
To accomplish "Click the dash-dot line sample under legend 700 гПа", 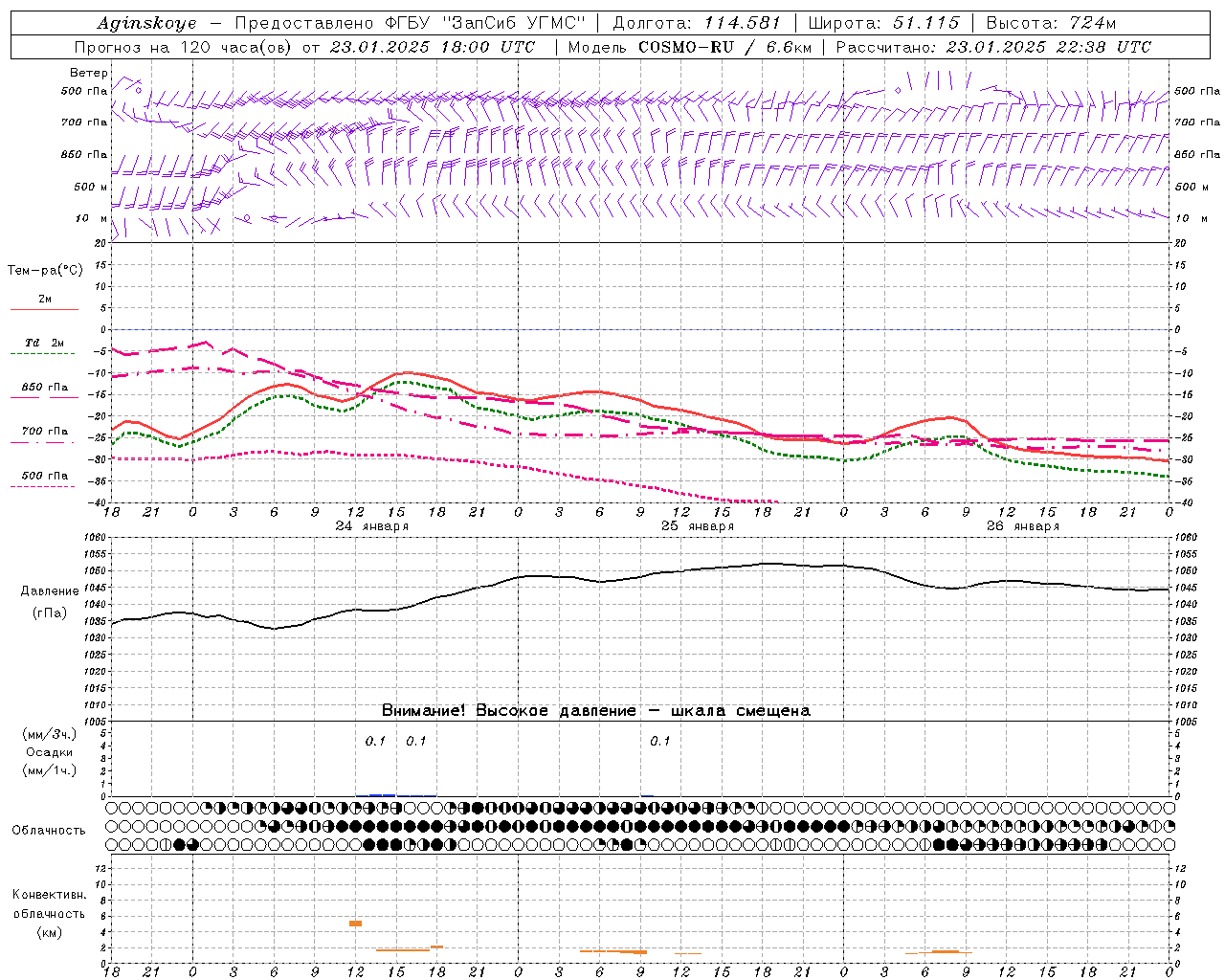I will 43,442.
